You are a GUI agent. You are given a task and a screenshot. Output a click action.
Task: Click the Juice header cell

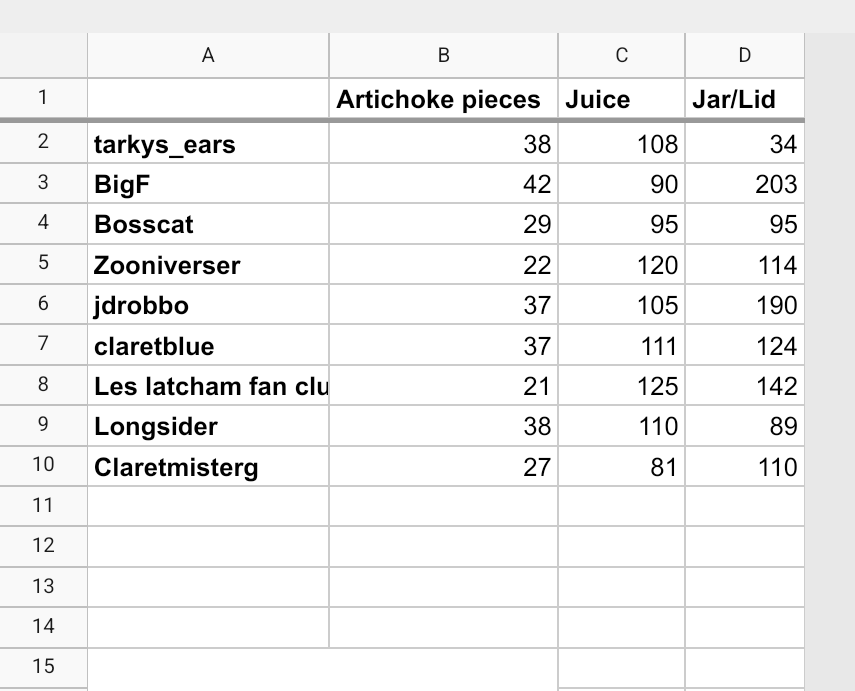point(621,99)
